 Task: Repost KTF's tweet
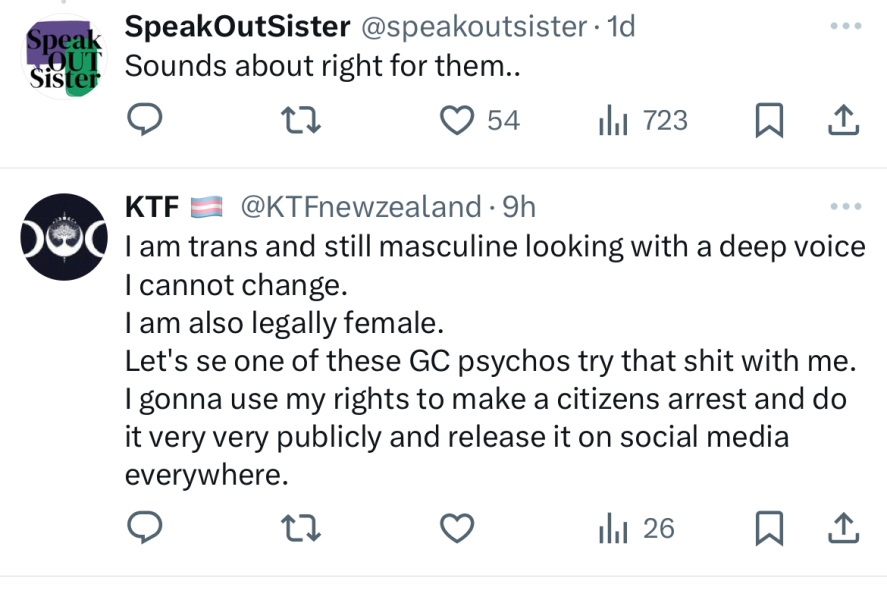click(x=300, y=528)
